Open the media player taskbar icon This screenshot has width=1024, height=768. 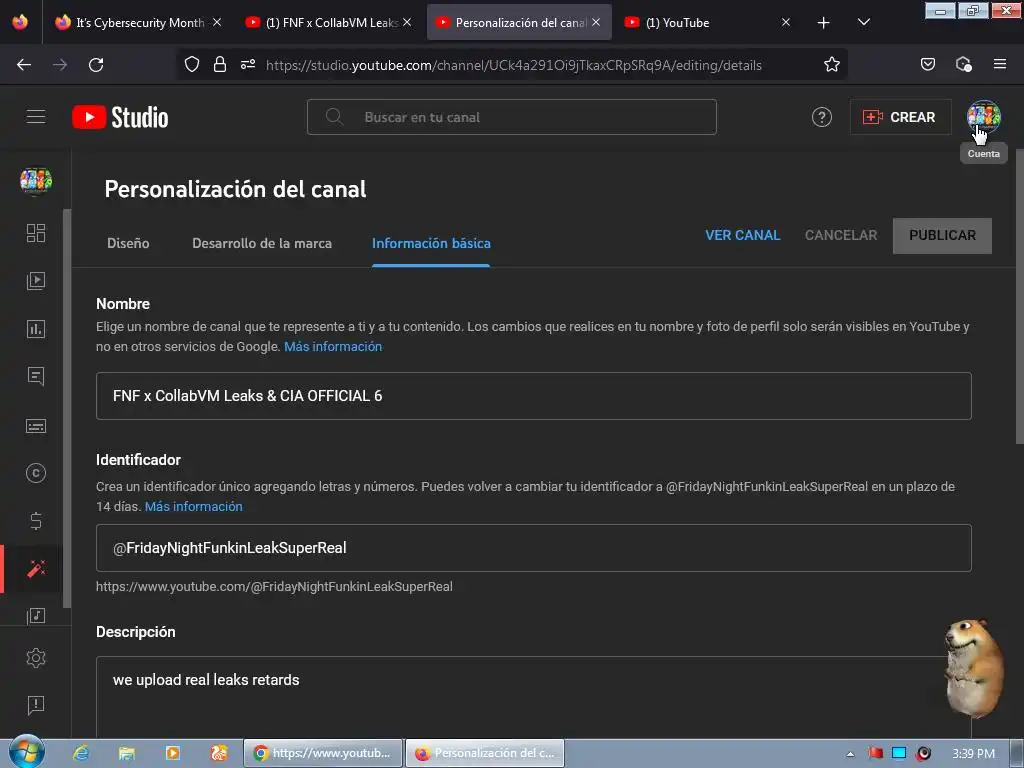173,753
